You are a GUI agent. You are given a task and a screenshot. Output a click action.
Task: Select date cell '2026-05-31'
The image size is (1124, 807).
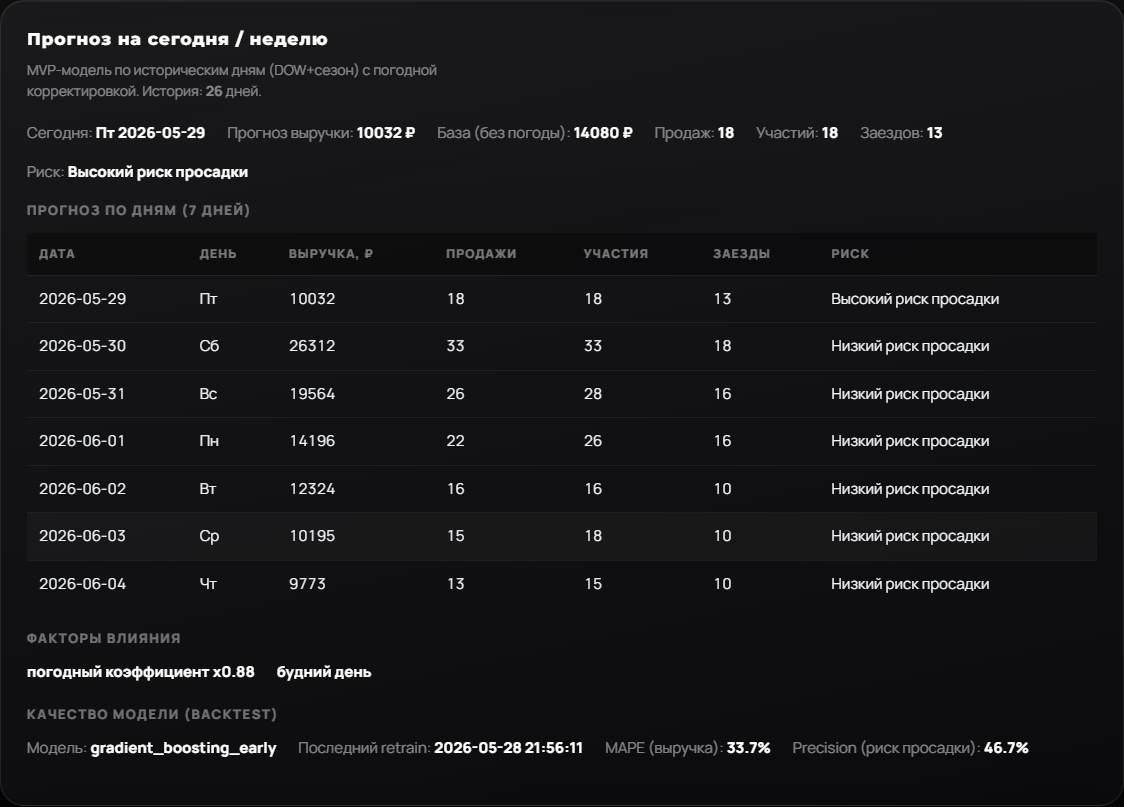click(82, 394)
